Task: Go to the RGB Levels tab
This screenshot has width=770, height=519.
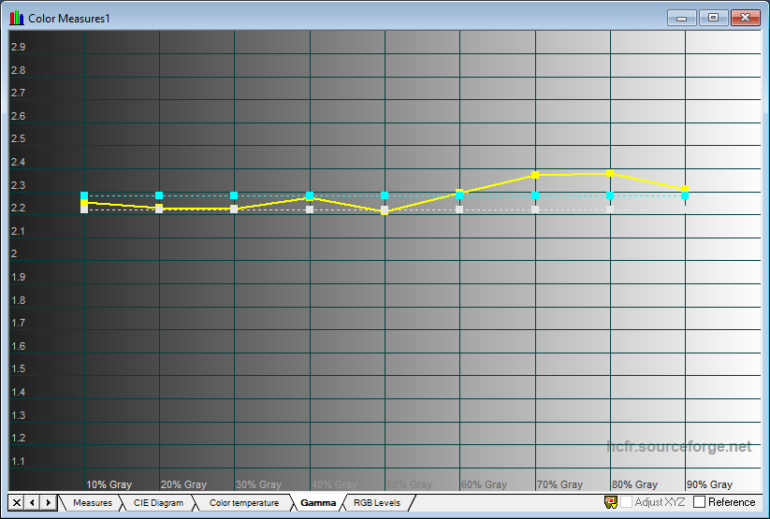Action: click(x=377, y=503)
